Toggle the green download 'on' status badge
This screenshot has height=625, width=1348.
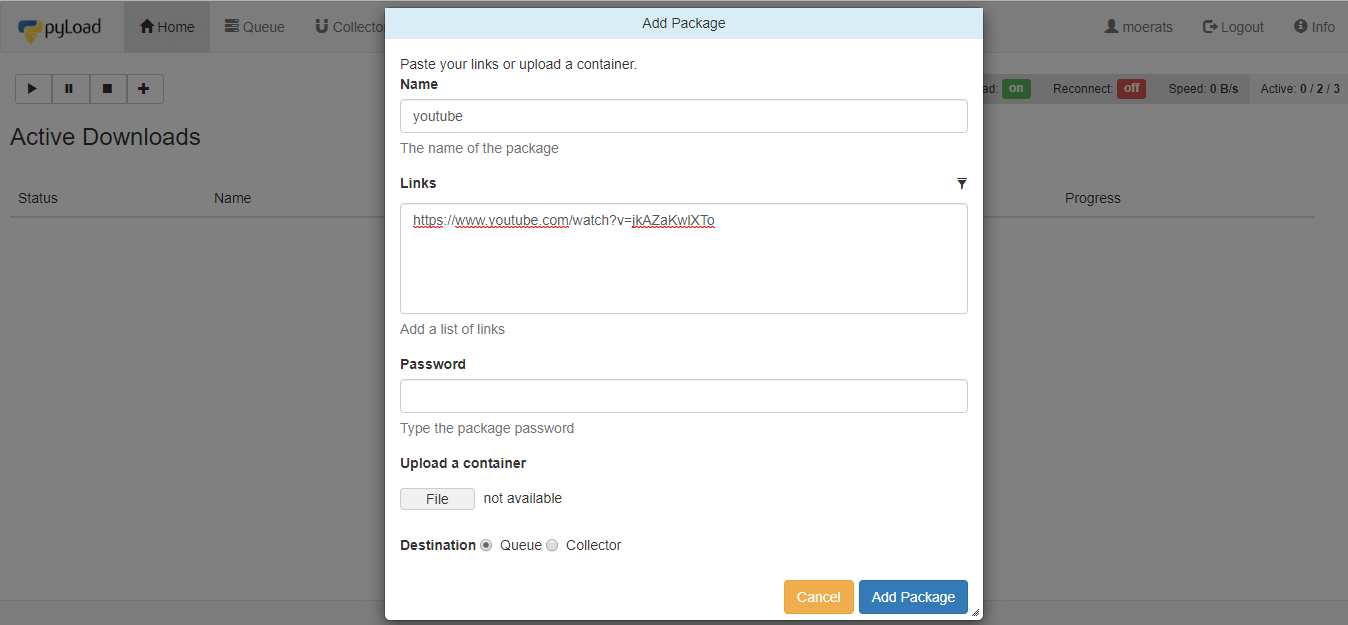pos(1016,89)
